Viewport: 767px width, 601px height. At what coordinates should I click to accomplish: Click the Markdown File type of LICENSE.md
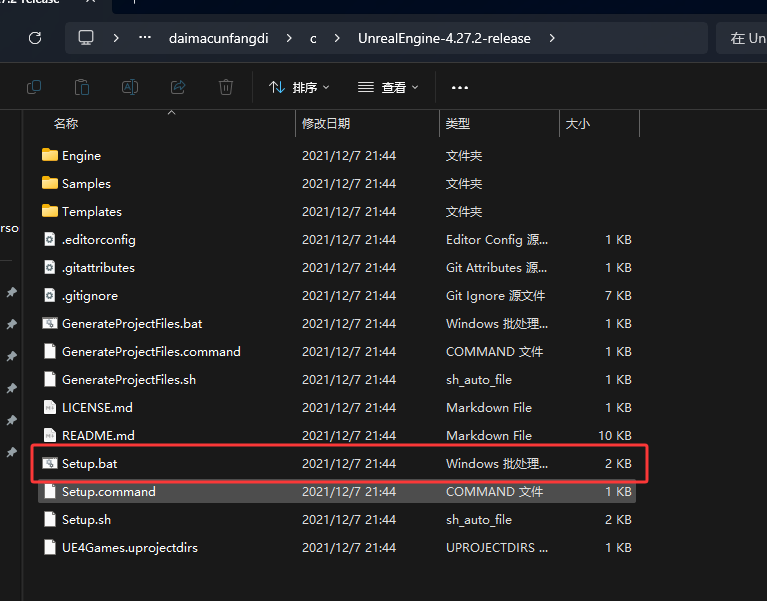click(489, 407)
